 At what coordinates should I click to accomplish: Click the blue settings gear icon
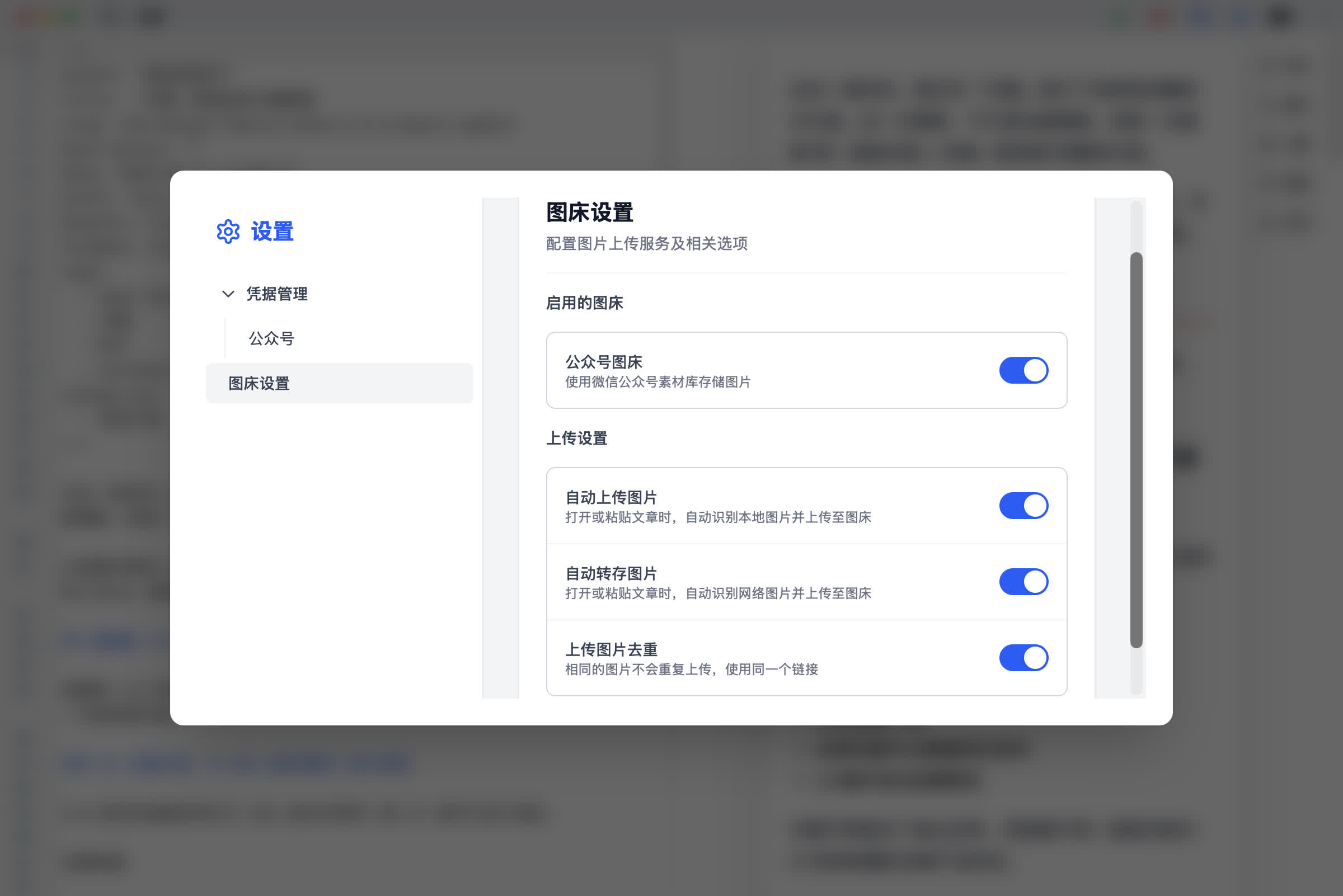point(228,232)
